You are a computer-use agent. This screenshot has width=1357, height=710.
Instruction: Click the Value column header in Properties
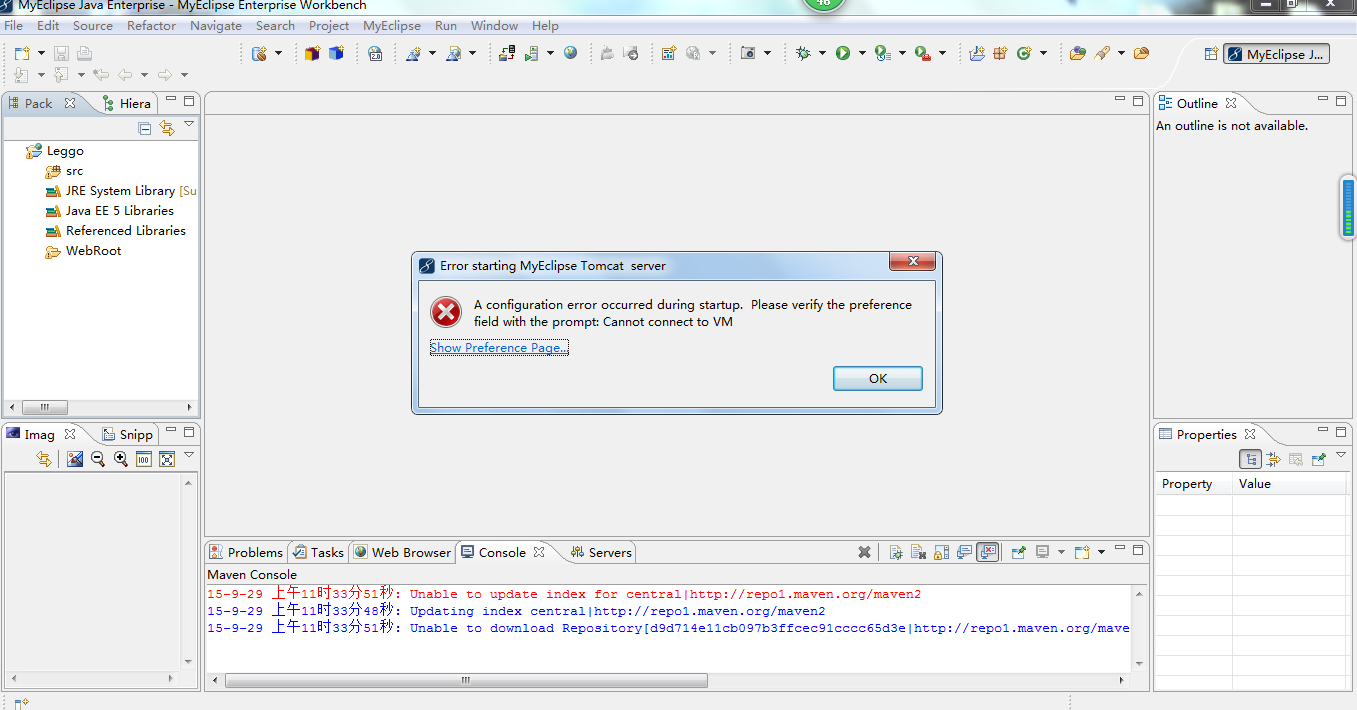1290,484
